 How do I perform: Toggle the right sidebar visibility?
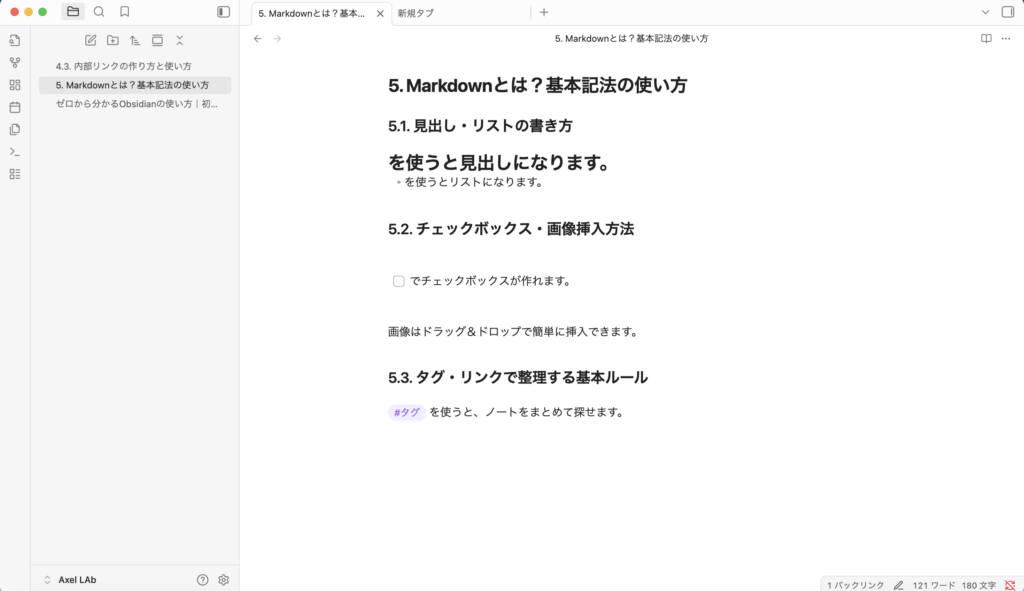click(1007, 12)
